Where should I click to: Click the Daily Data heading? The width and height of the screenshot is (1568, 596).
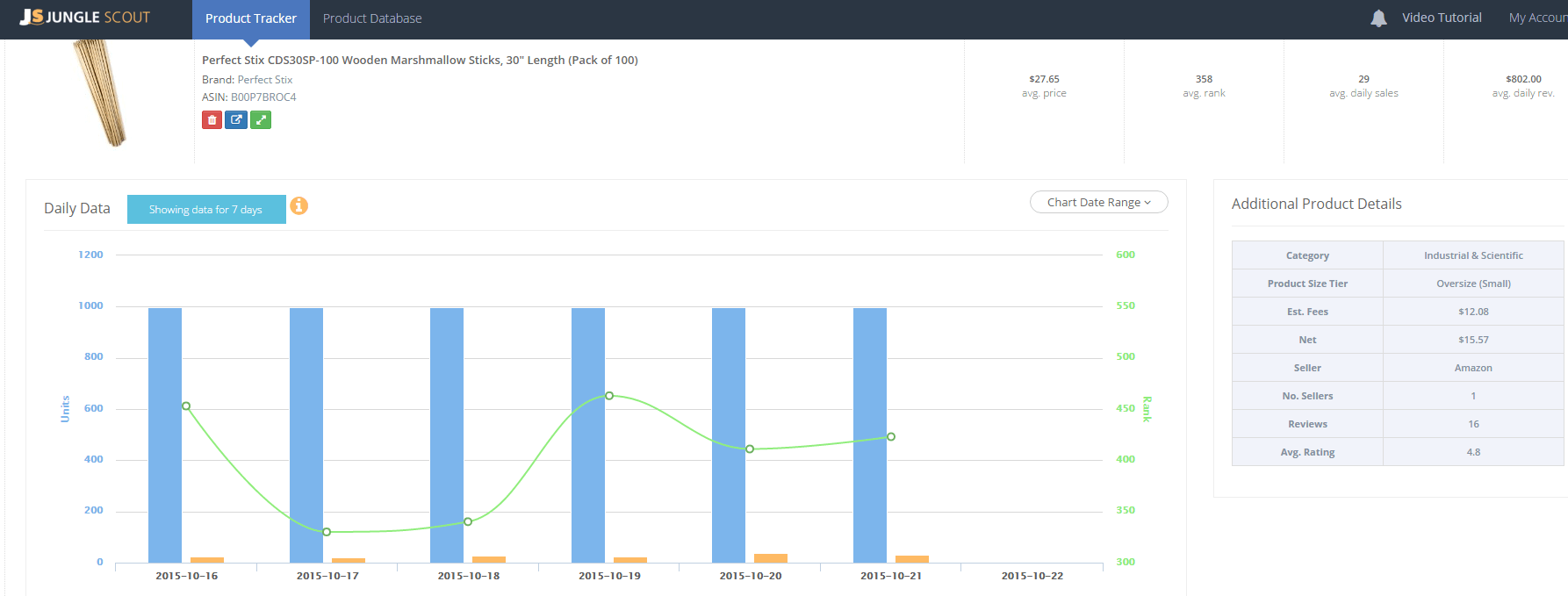pyautogui.click(x=77, y=208)
